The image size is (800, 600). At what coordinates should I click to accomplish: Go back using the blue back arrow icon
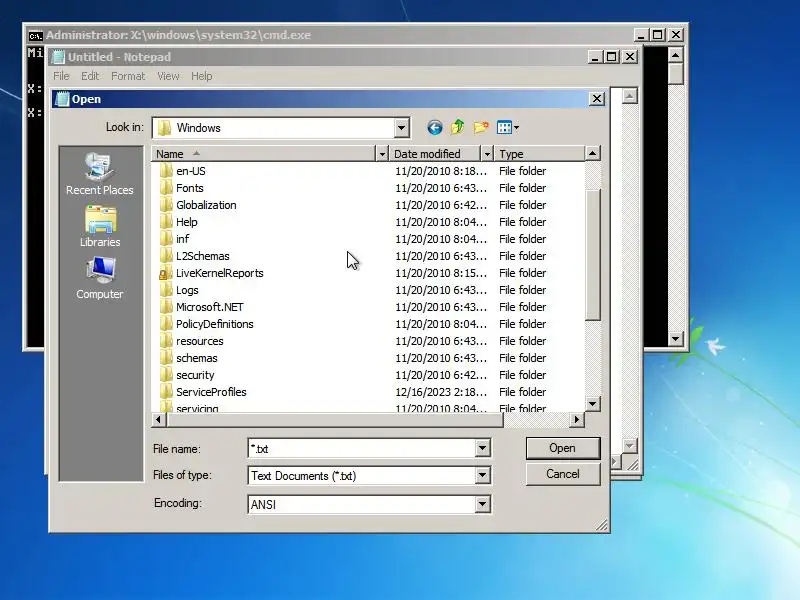435,128
